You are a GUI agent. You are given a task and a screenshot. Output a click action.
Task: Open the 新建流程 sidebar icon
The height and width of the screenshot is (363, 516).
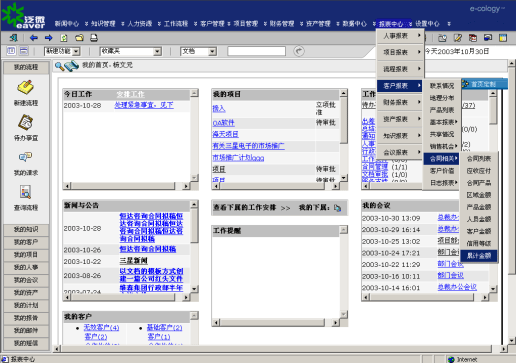click(26, 87)
